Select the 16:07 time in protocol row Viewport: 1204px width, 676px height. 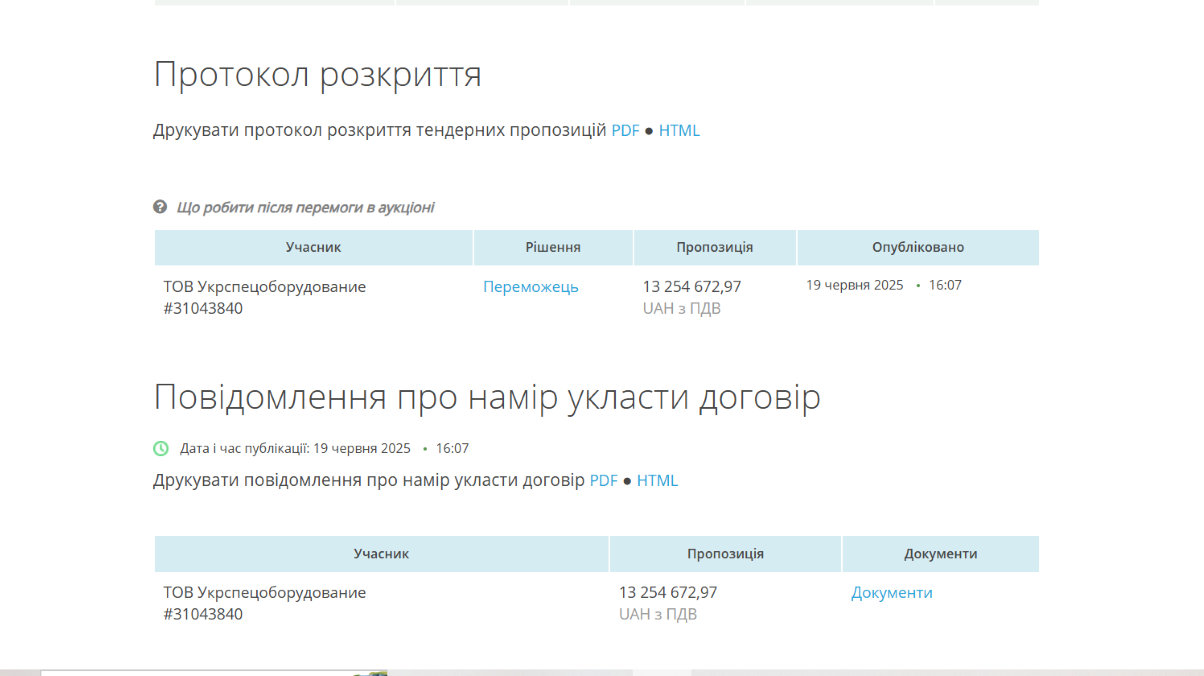[945, 285]
